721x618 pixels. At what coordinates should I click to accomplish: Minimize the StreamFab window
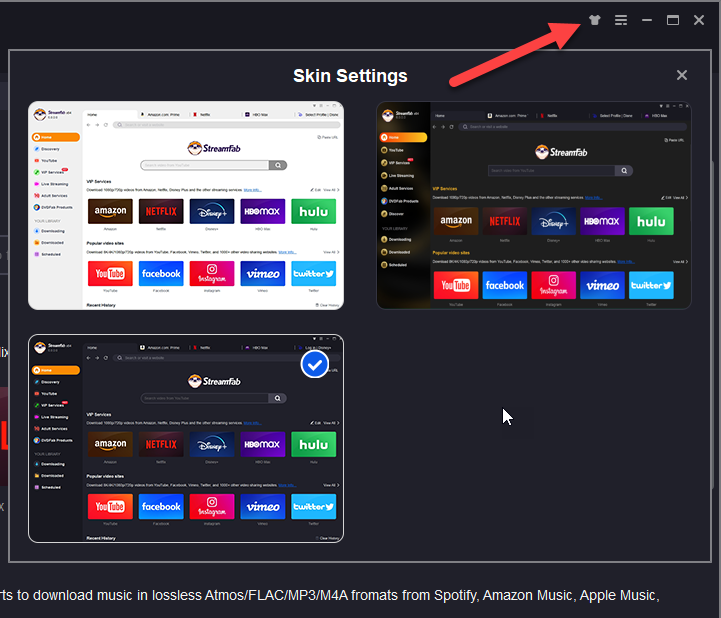tap(647, 20)
